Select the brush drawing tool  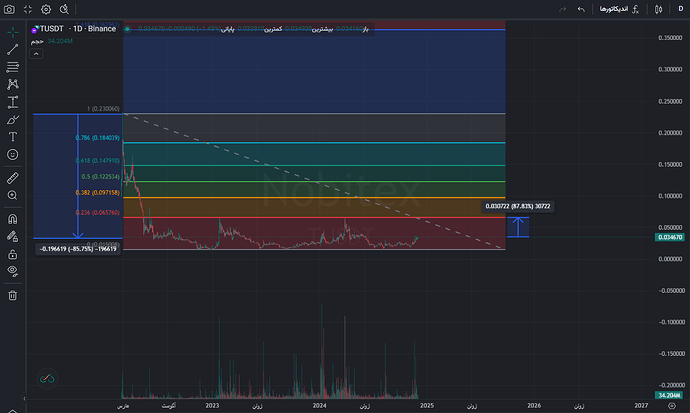coord(13,120)
